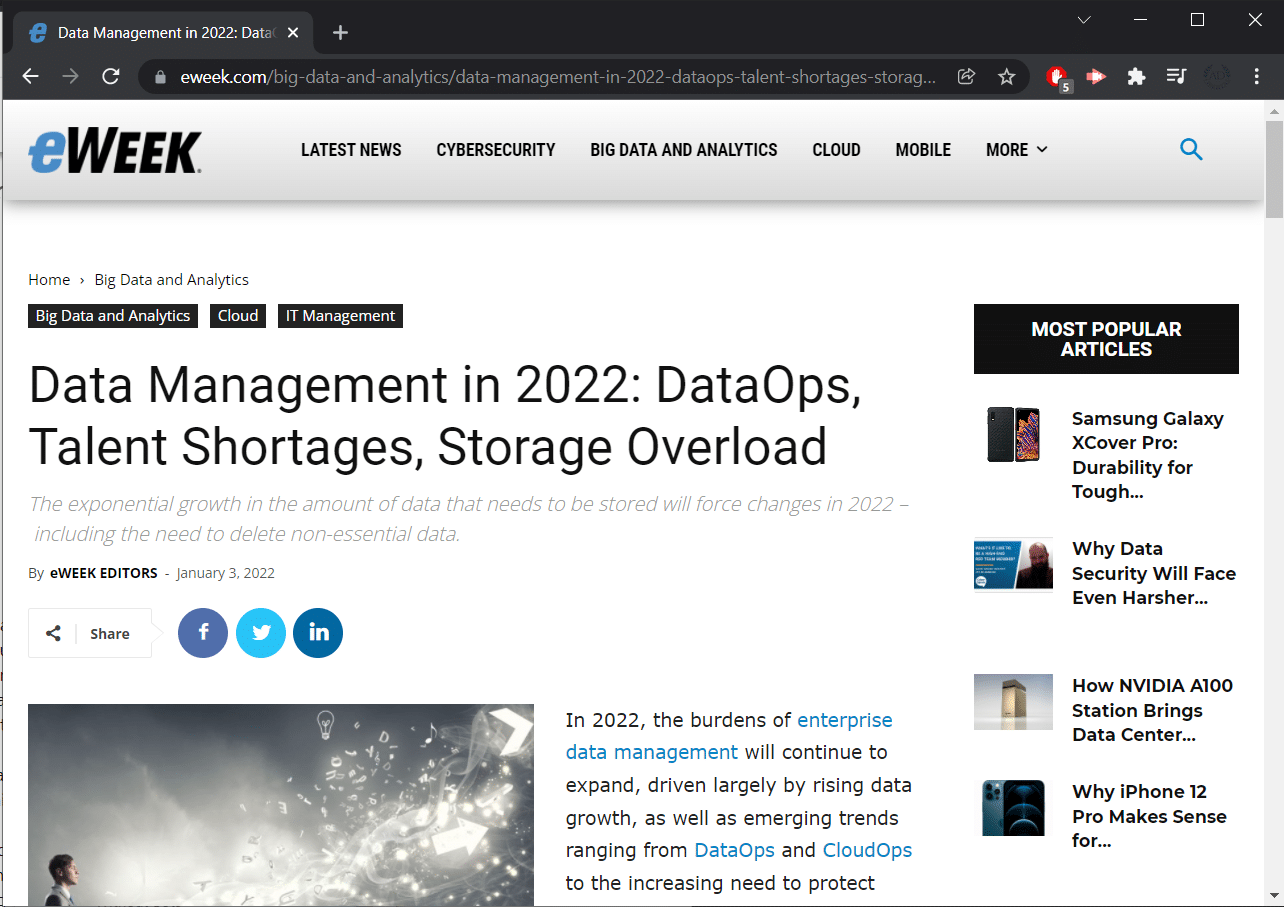
Task: Follow the enterprise data management link
Action: click(x=729, y=736)
